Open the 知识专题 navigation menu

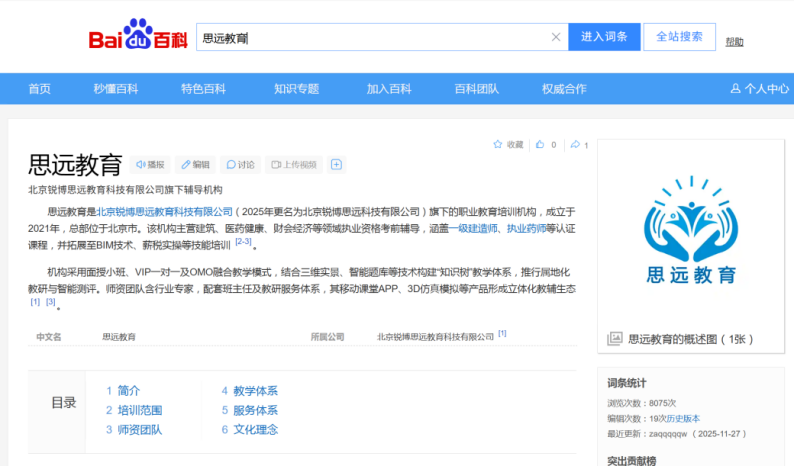[296, 89]
